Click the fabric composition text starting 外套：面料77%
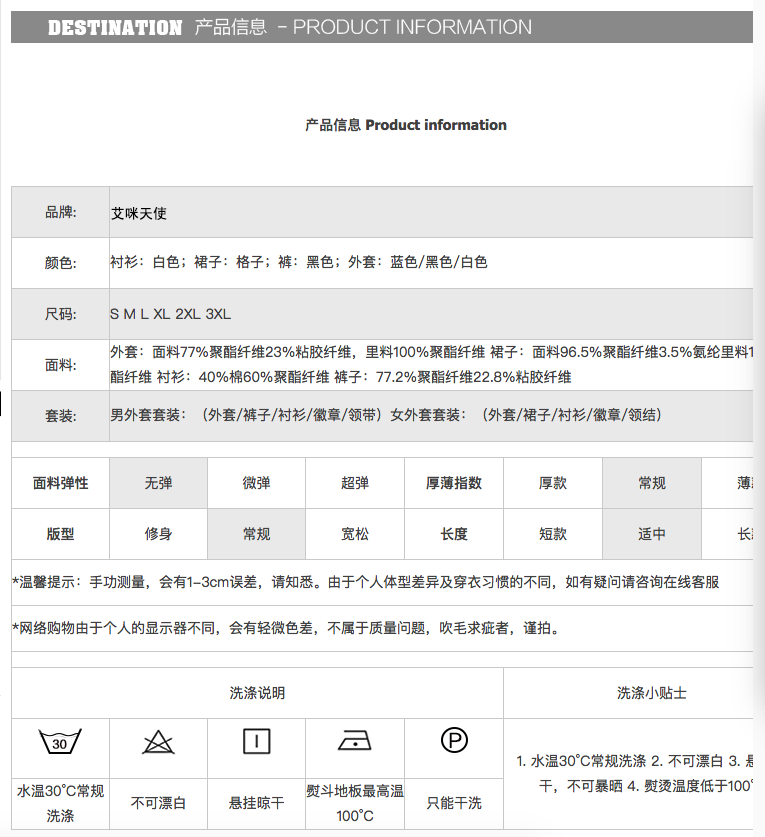This screenshot has width=765, height=837. (431, 365)
